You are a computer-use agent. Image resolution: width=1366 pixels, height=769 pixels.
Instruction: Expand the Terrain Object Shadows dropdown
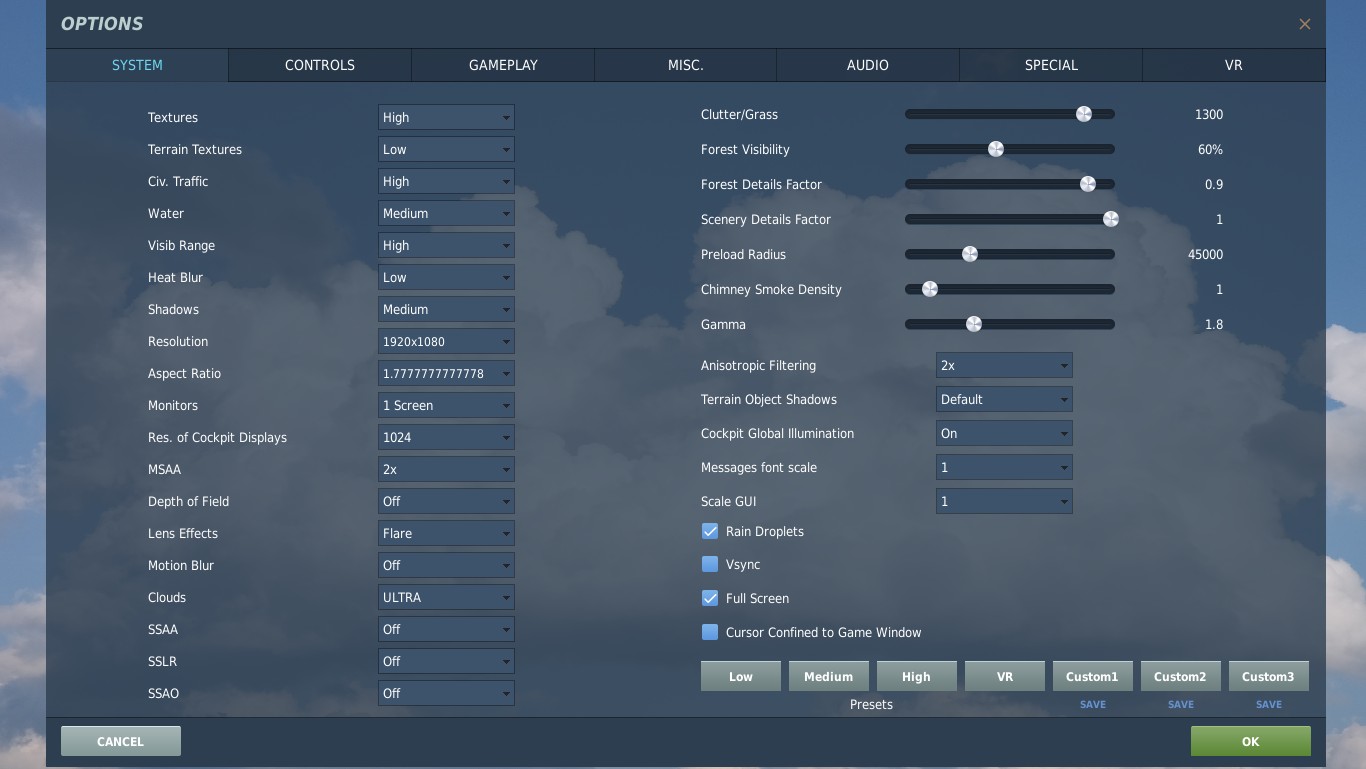[x=1004, y=399]
